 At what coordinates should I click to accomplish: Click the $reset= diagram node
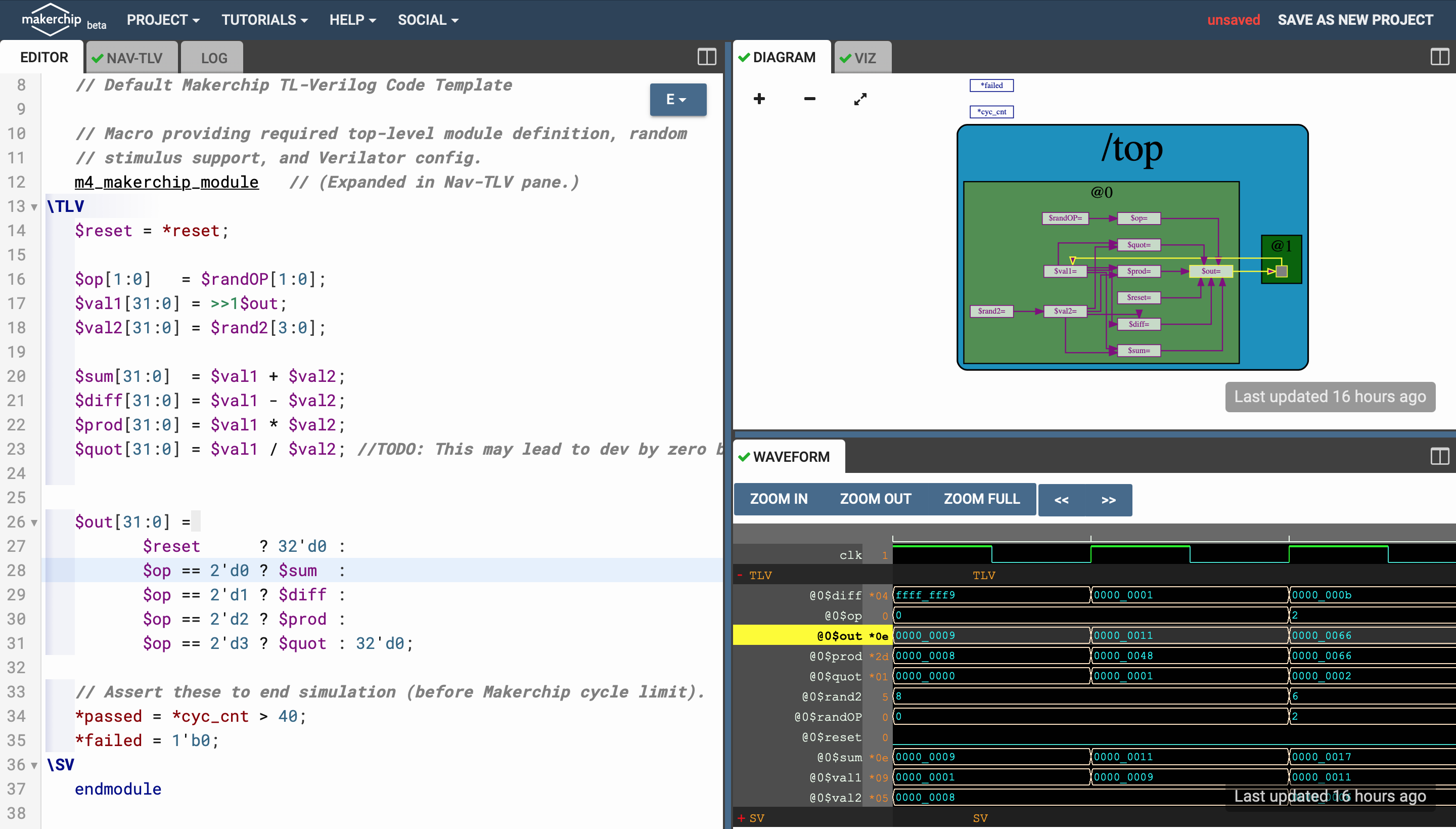tap(1139, 297)
